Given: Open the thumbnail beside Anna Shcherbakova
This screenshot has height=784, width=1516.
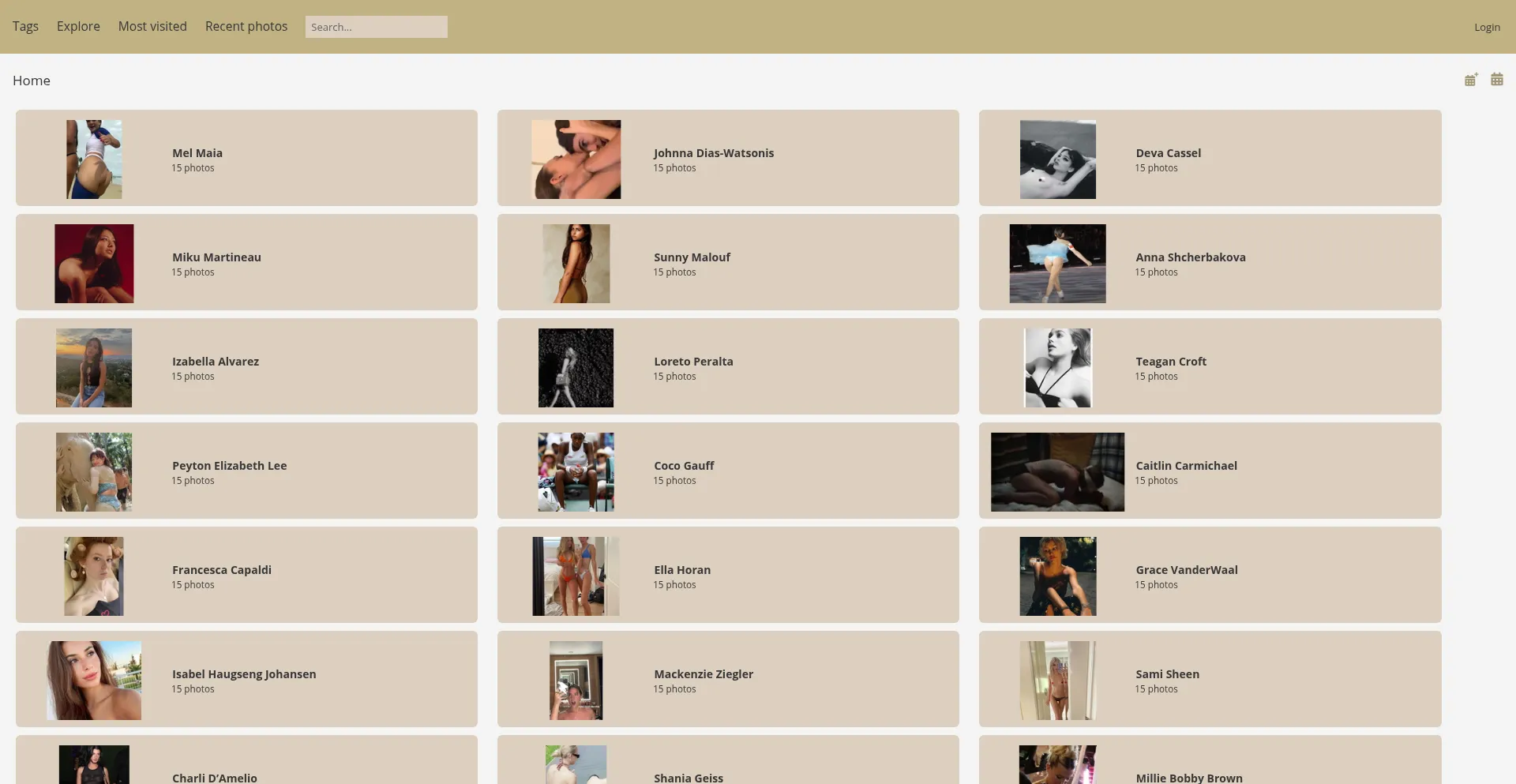Looking at the screenshot, I should click(x=1058, y=264).
